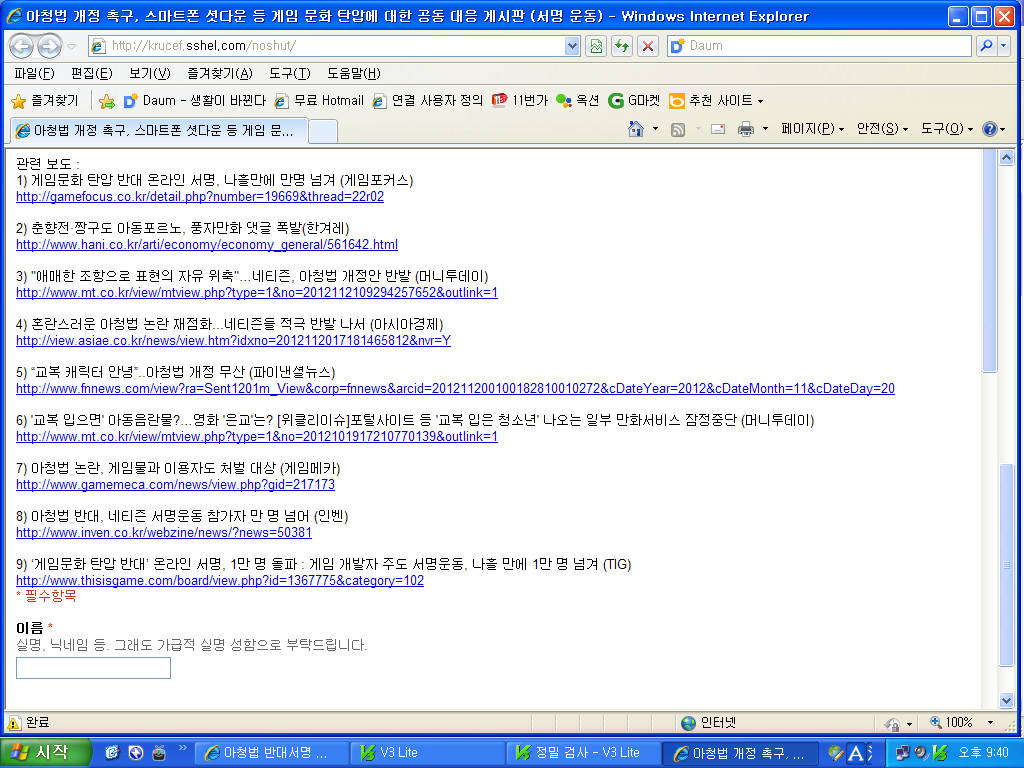Run search with the magnifier icon

tap(986, 46)
